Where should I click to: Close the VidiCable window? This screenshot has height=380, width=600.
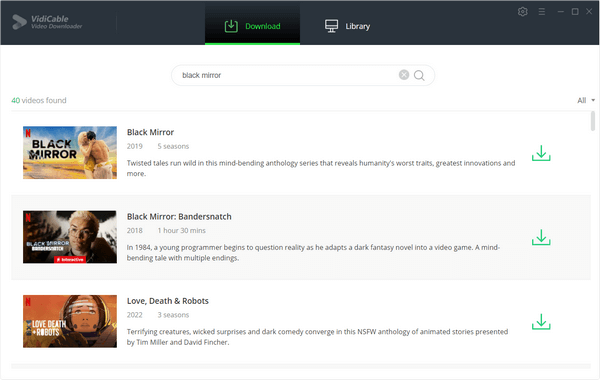[x=589, y=12]
